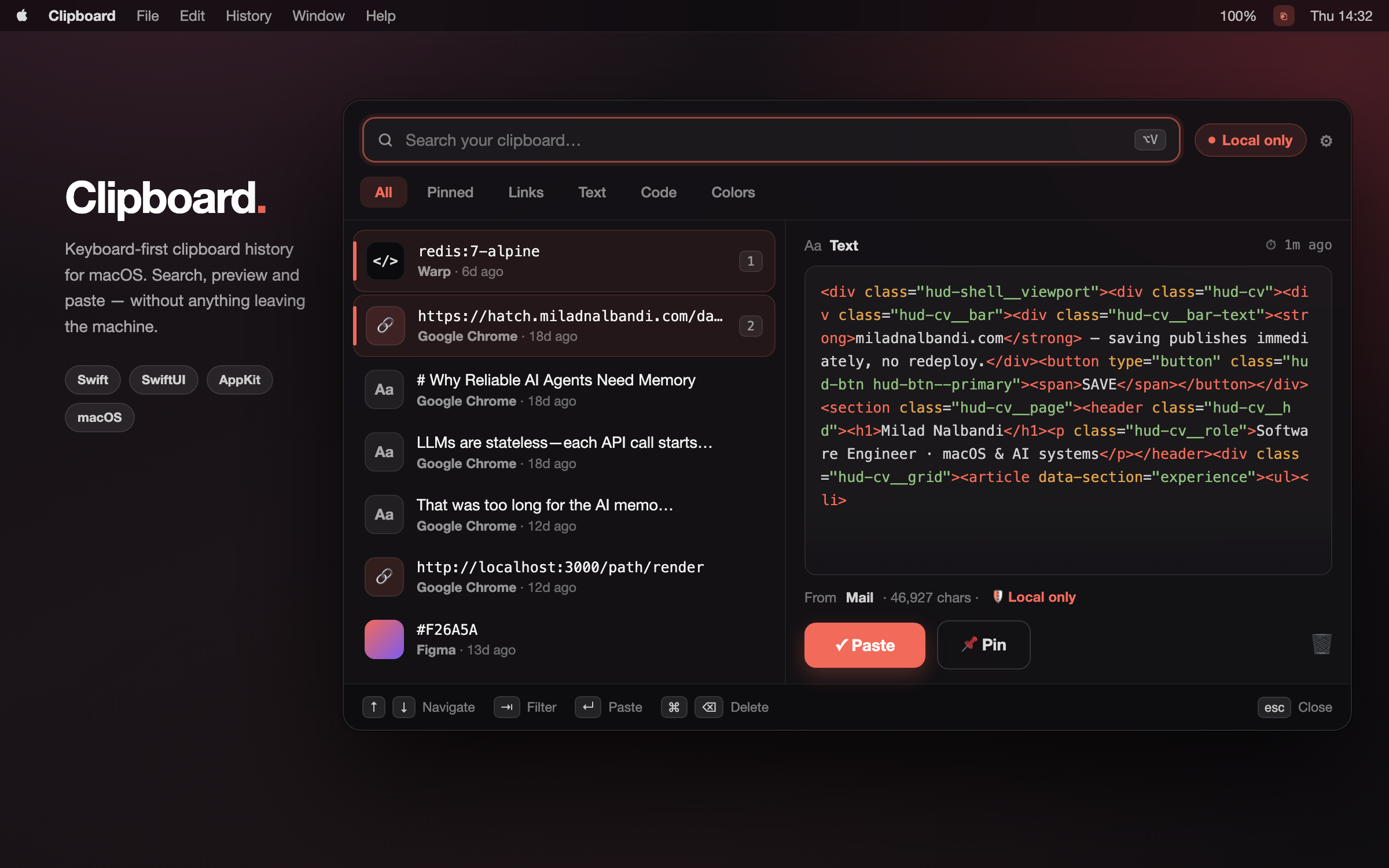Screen dimensions: 1389x868
Task: Delete item using the trash can icon
Action: (1321, 644)
